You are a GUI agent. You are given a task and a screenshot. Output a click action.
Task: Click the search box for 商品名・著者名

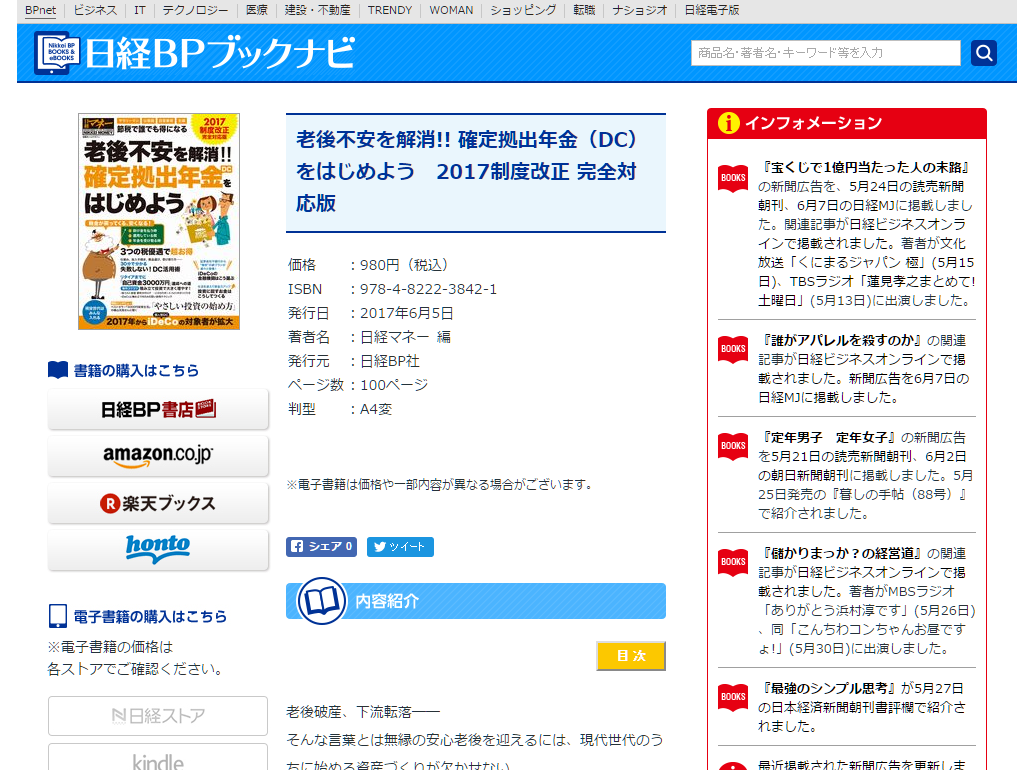[x=826, y=53]
